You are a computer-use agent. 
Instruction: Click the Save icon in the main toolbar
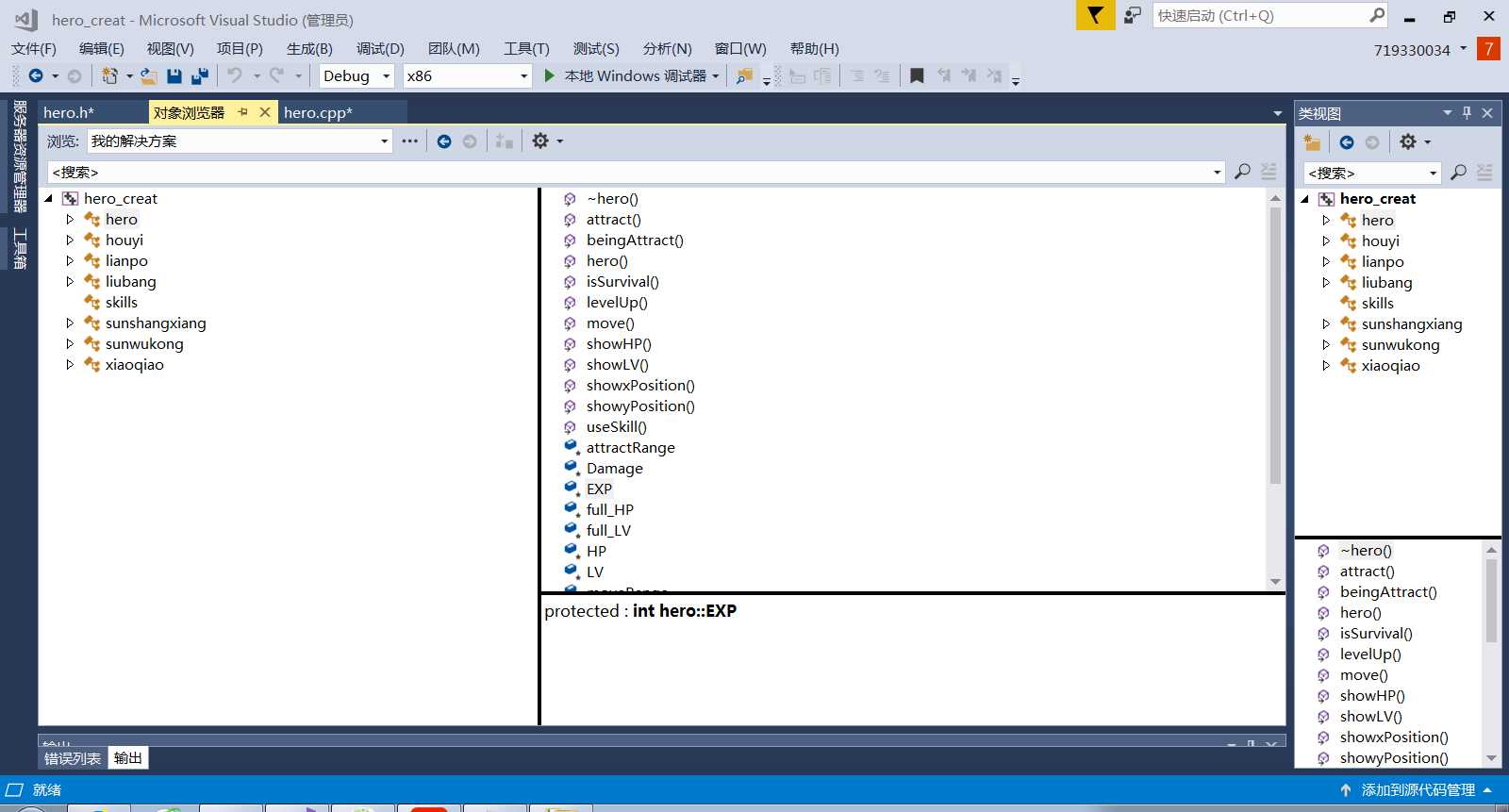point(174,75)
